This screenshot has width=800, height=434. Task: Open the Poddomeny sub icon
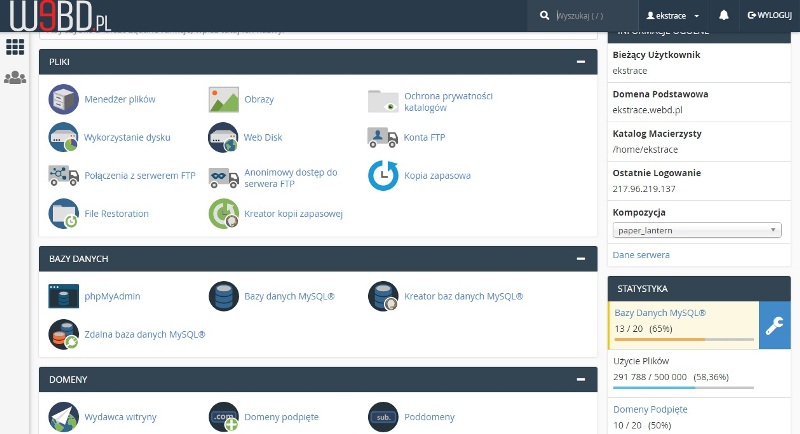(x=383, y=417)
